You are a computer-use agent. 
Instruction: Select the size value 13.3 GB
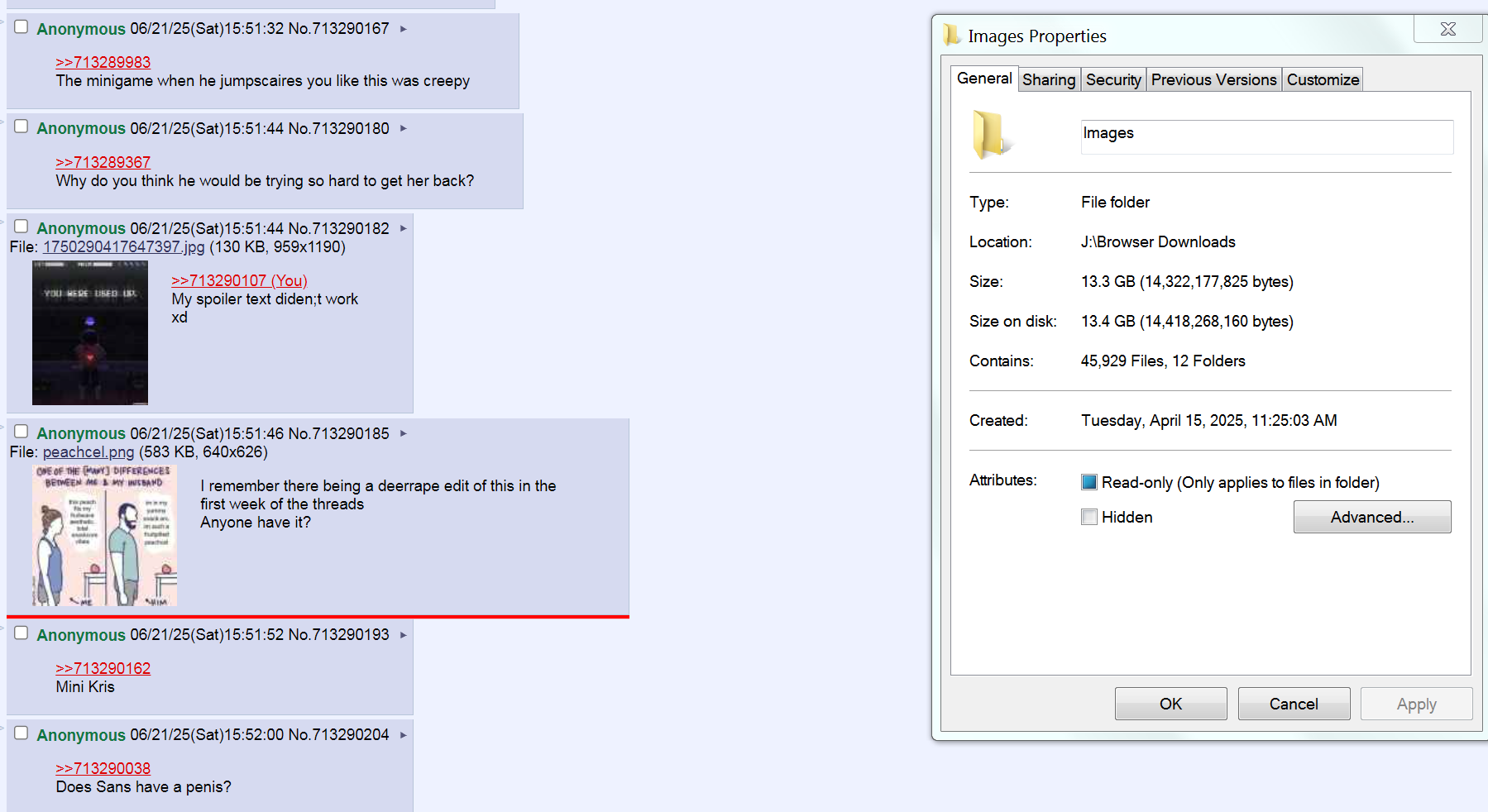1108,282
